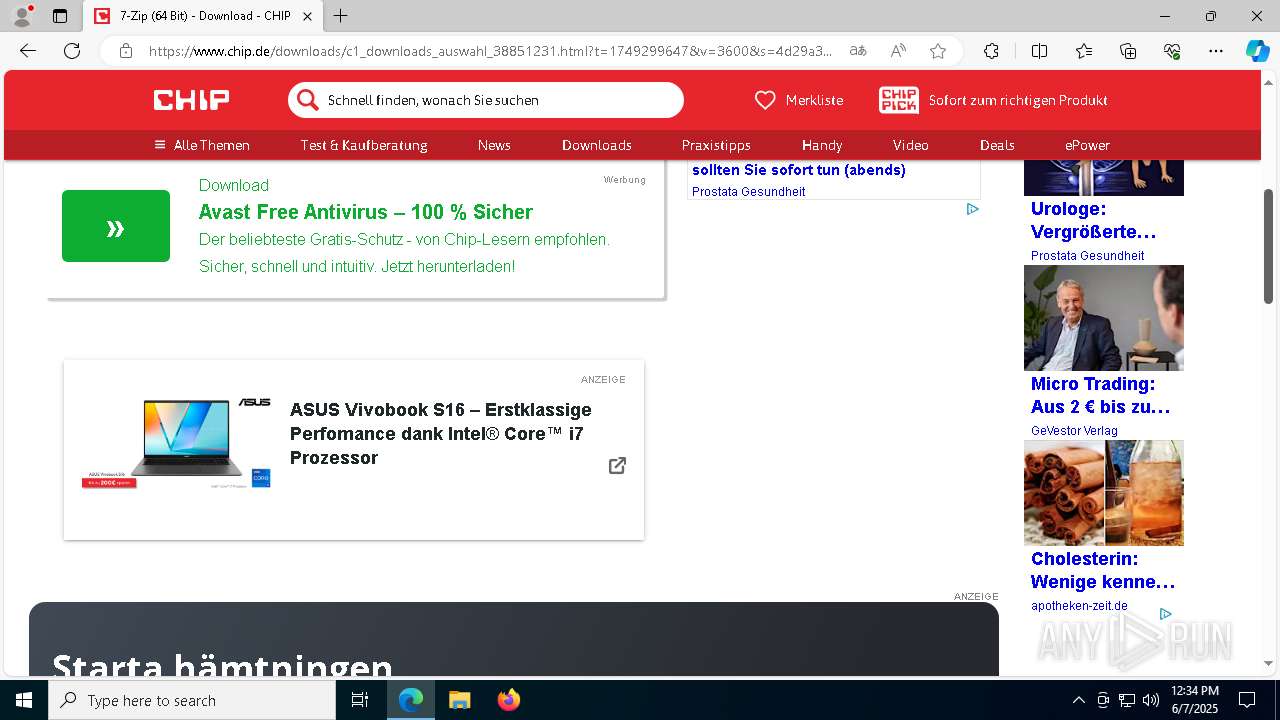Click apotheken-zeit.de advertiser text

pos(1079,606)
